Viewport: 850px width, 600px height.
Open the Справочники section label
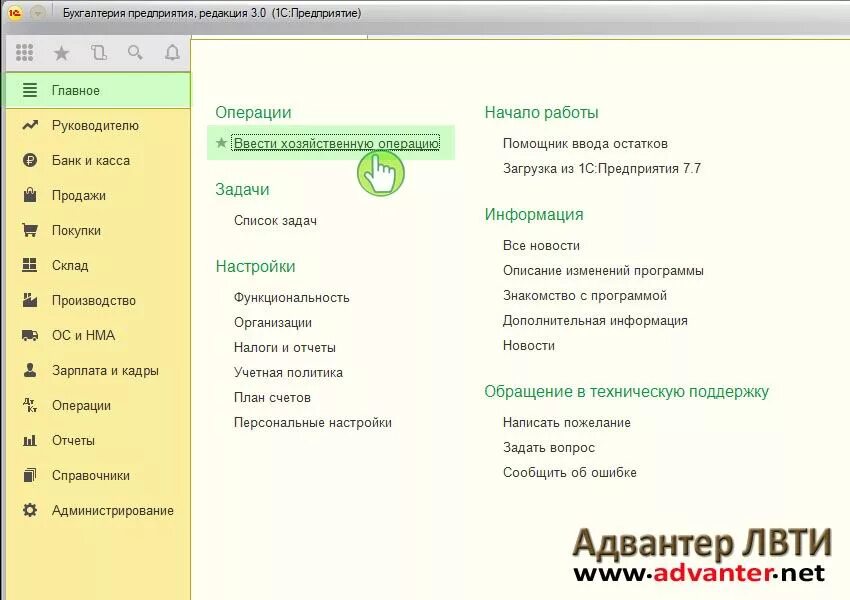pos(91,475)
